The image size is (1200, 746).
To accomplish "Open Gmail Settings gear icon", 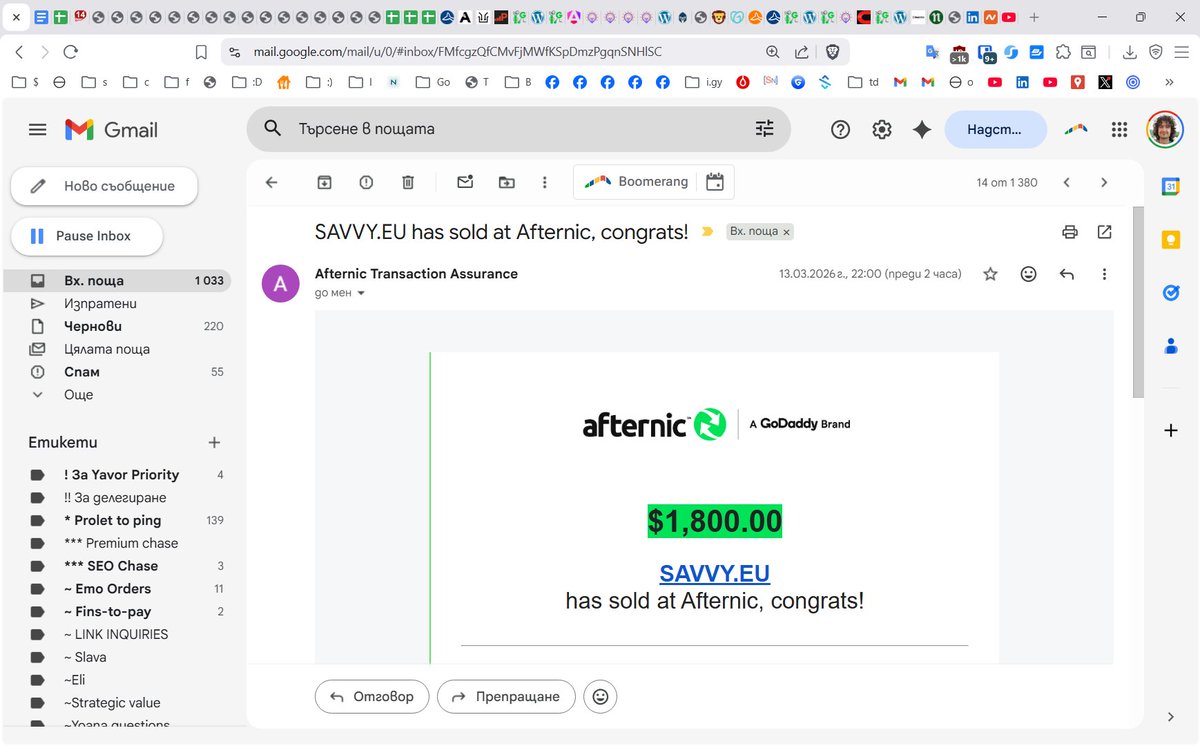I will point(881,129).
